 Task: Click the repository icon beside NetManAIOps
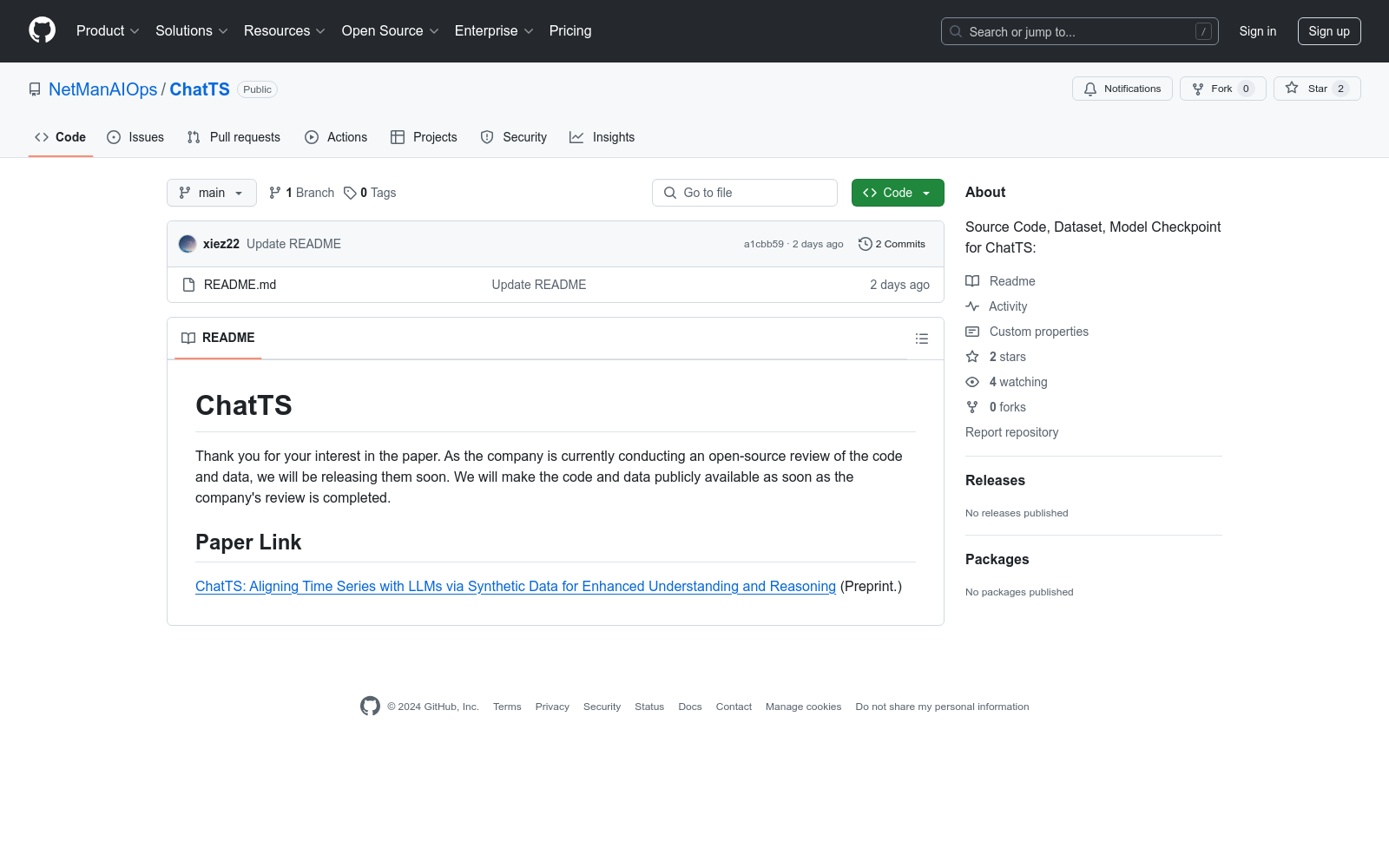(x=35, y=89)
